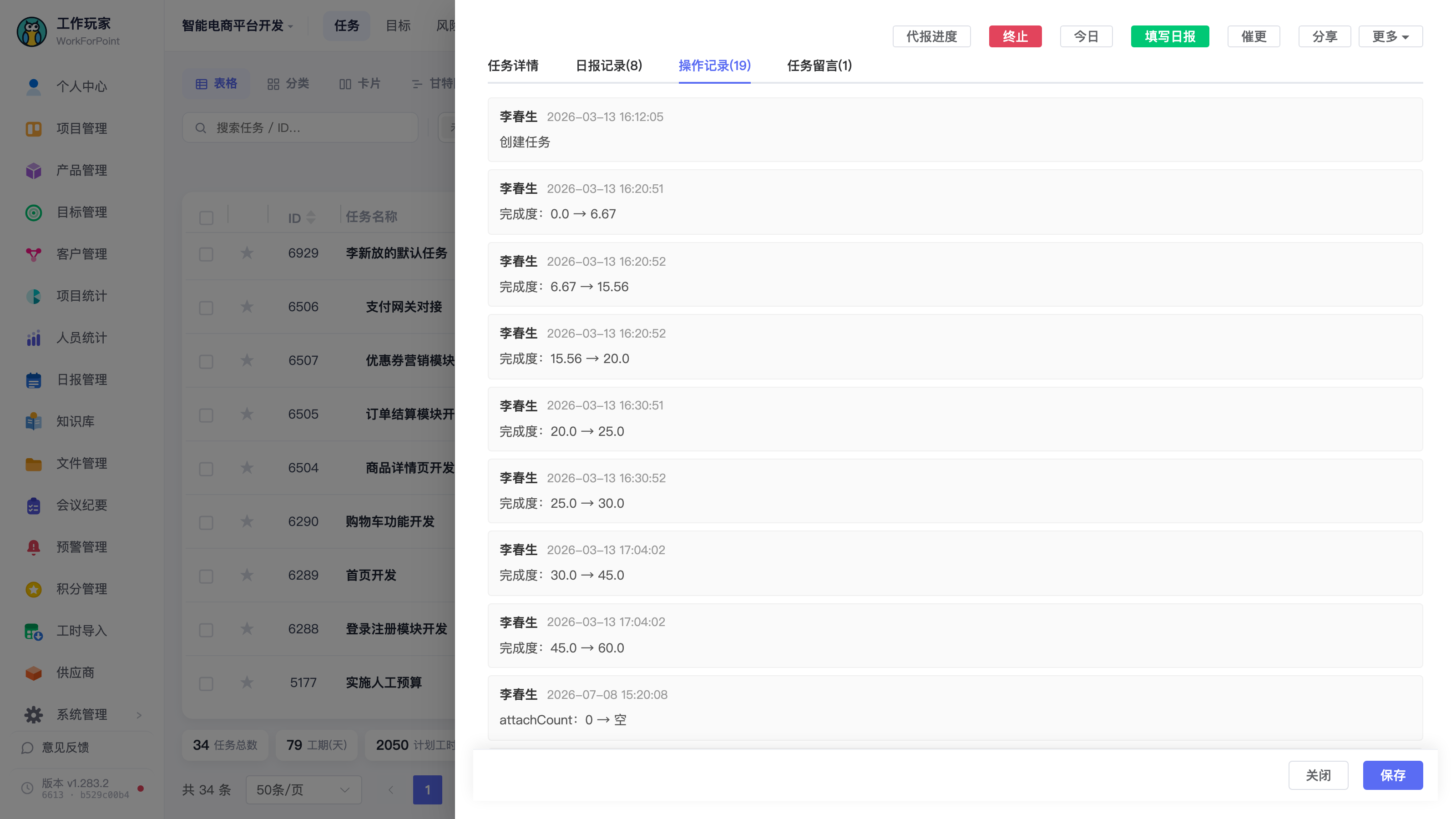
Task: Open 个人中心 from the sidebar
Action: [81, 86]
